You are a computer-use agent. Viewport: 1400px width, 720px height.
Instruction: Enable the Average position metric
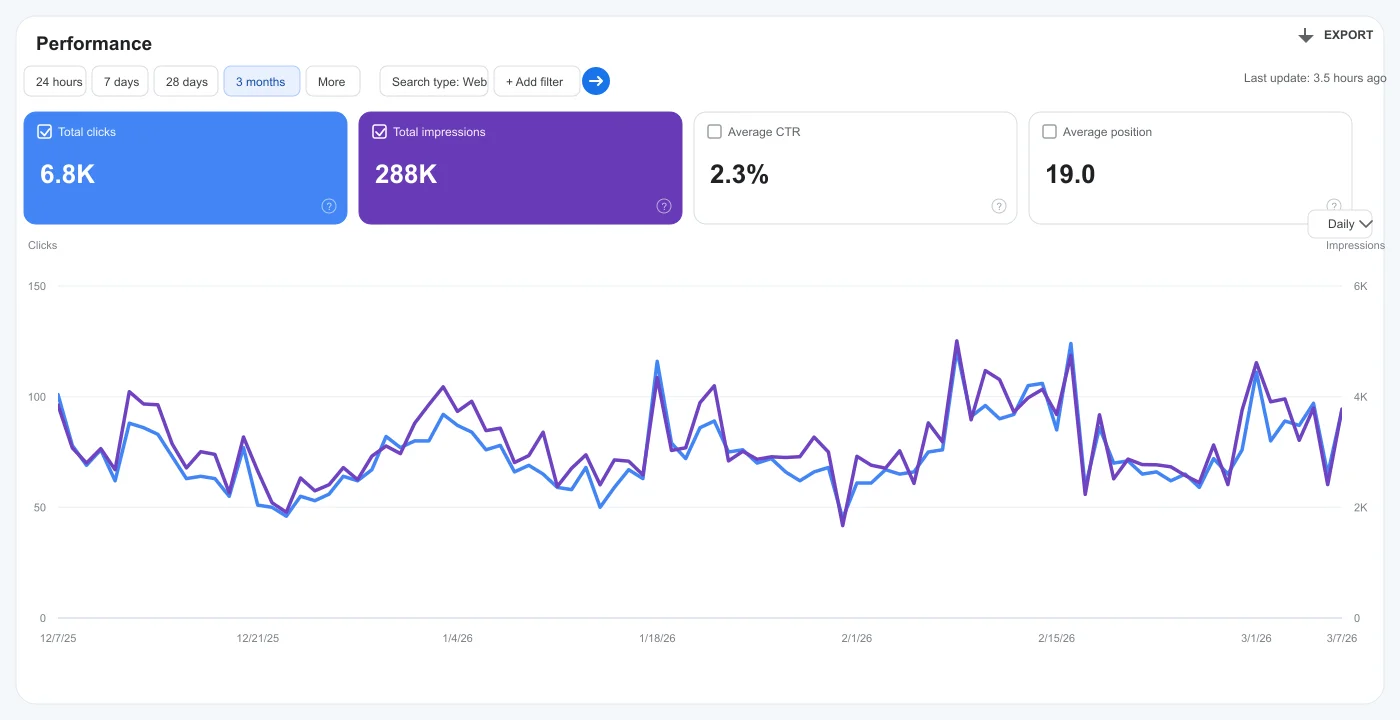pyautogui.click(x=1049, y=131)
